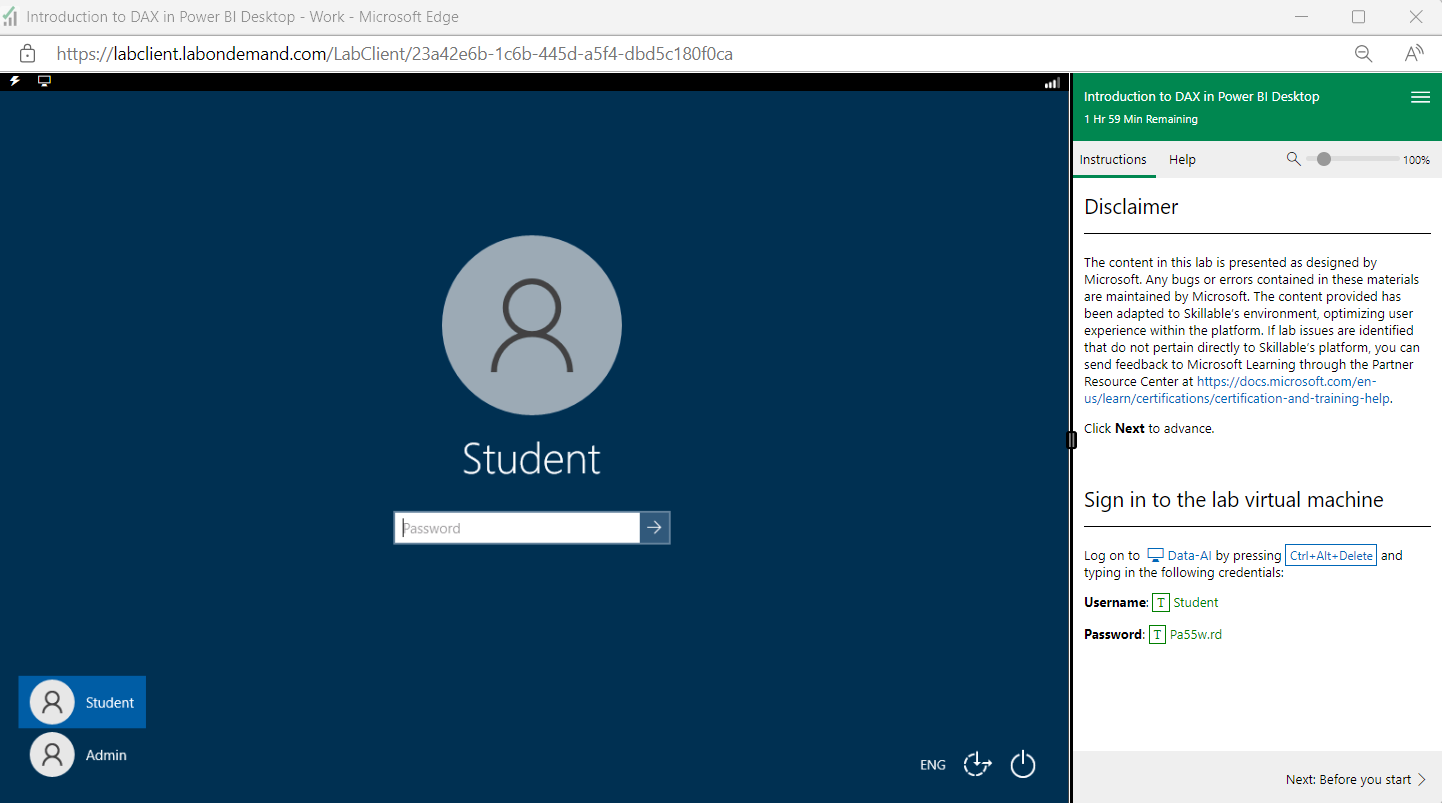The image size is (1442, 803).
Task: Click the lock icon in address bar
Action: tap(28, 54)
